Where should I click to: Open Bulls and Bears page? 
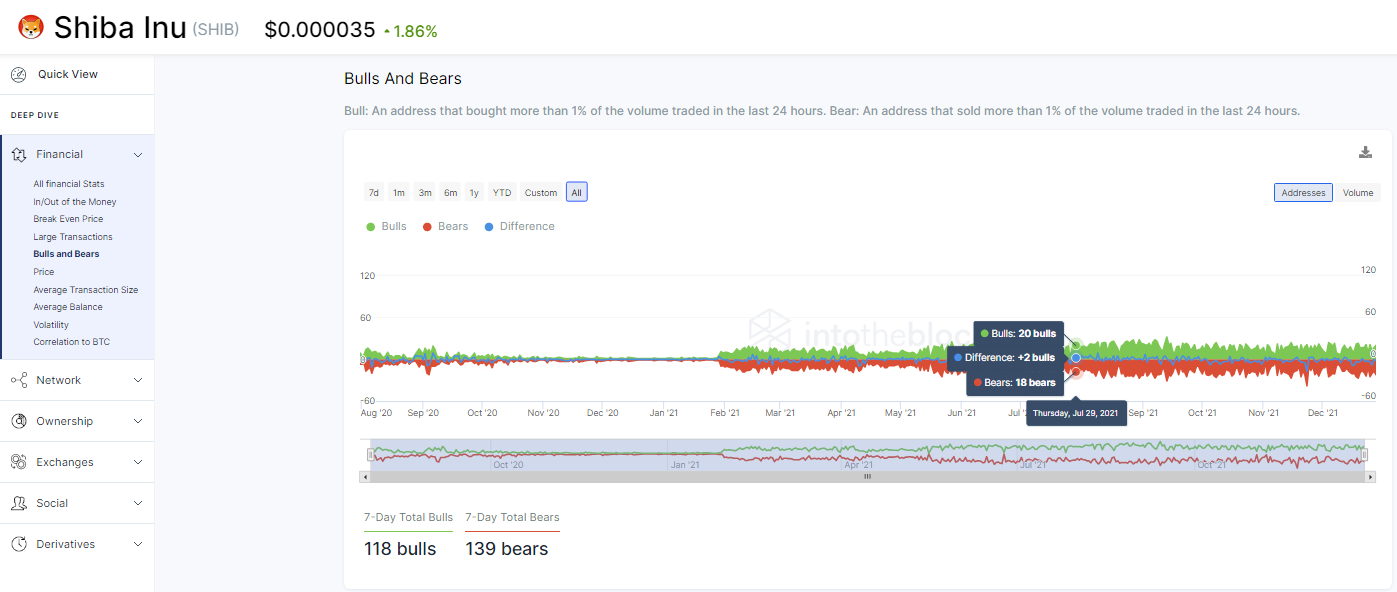point(66,254)
